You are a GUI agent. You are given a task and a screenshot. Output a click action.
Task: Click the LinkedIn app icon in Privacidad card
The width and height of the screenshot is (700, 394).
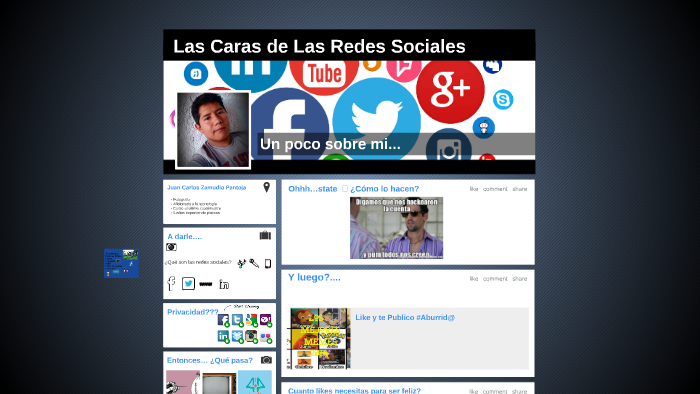click(x=223, y=336)
